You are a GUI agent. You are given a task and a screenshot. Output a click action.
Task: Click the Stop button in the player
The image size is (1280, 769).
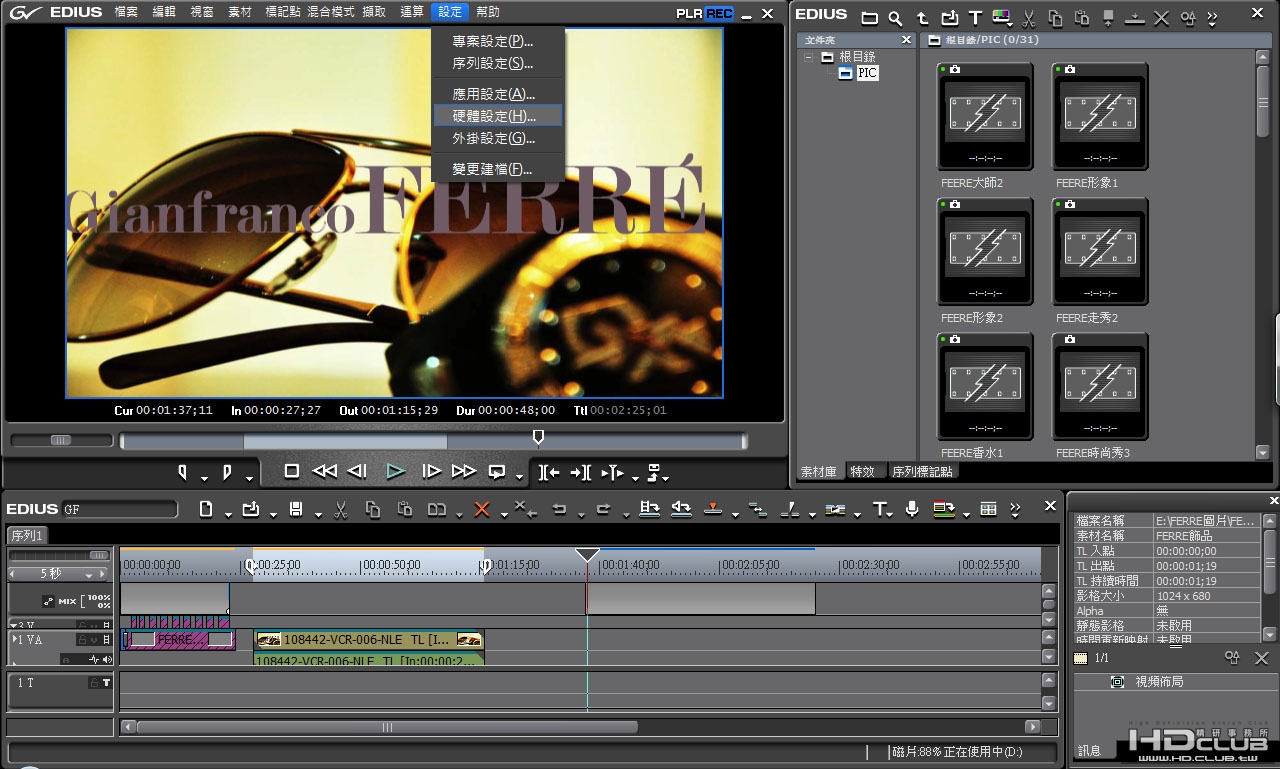coord(292,471)
